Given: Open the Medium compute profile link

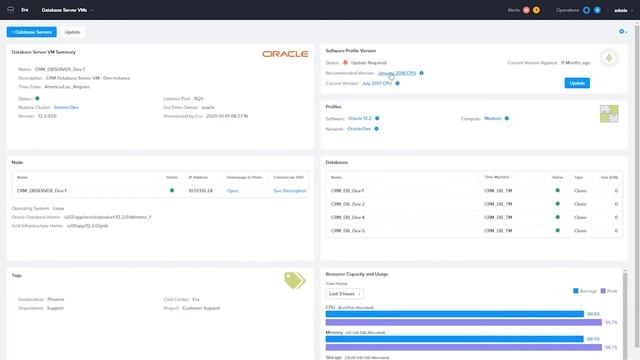Looking at the screenshot, I should (493, 118).
